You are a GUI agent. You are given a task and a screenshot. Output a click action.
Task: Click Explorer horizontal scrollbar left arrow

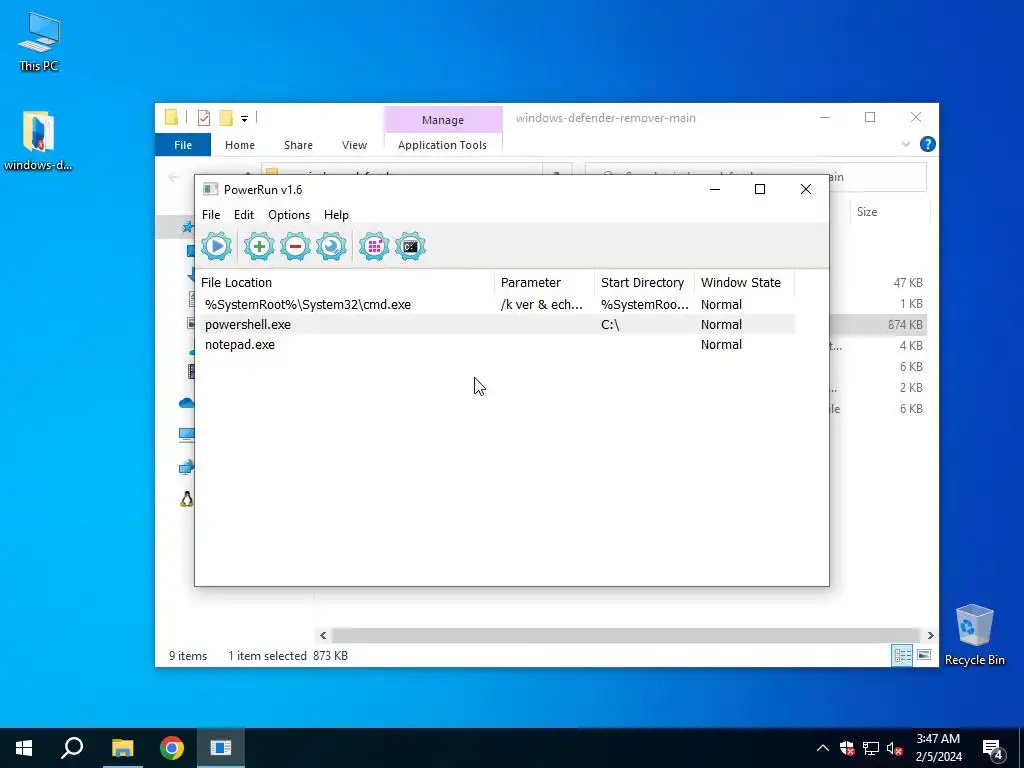(323, 635)
